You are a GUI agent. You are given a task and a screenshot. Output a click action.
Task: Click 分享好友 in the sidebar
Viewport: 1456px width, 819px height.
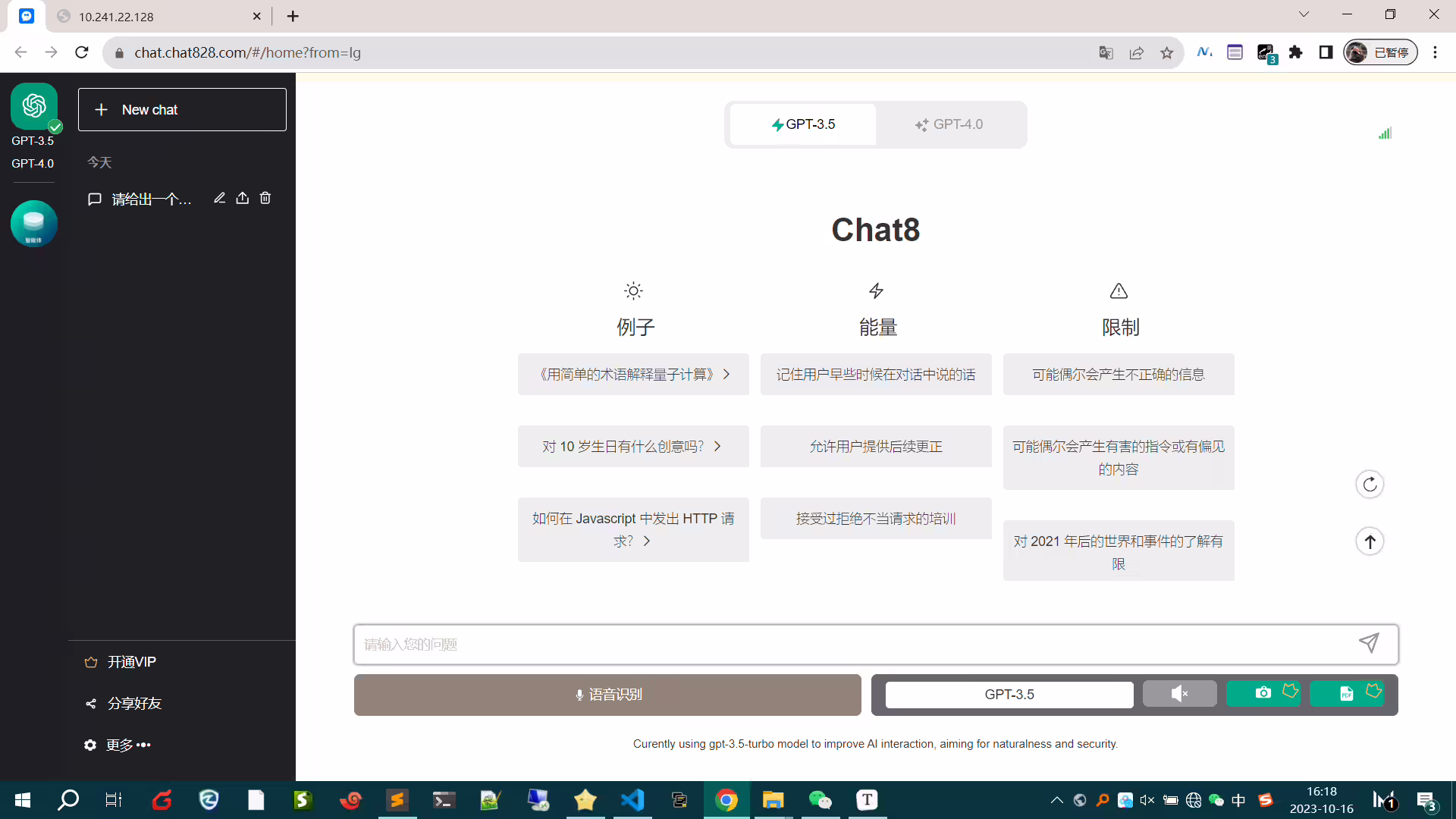point(123,704)
